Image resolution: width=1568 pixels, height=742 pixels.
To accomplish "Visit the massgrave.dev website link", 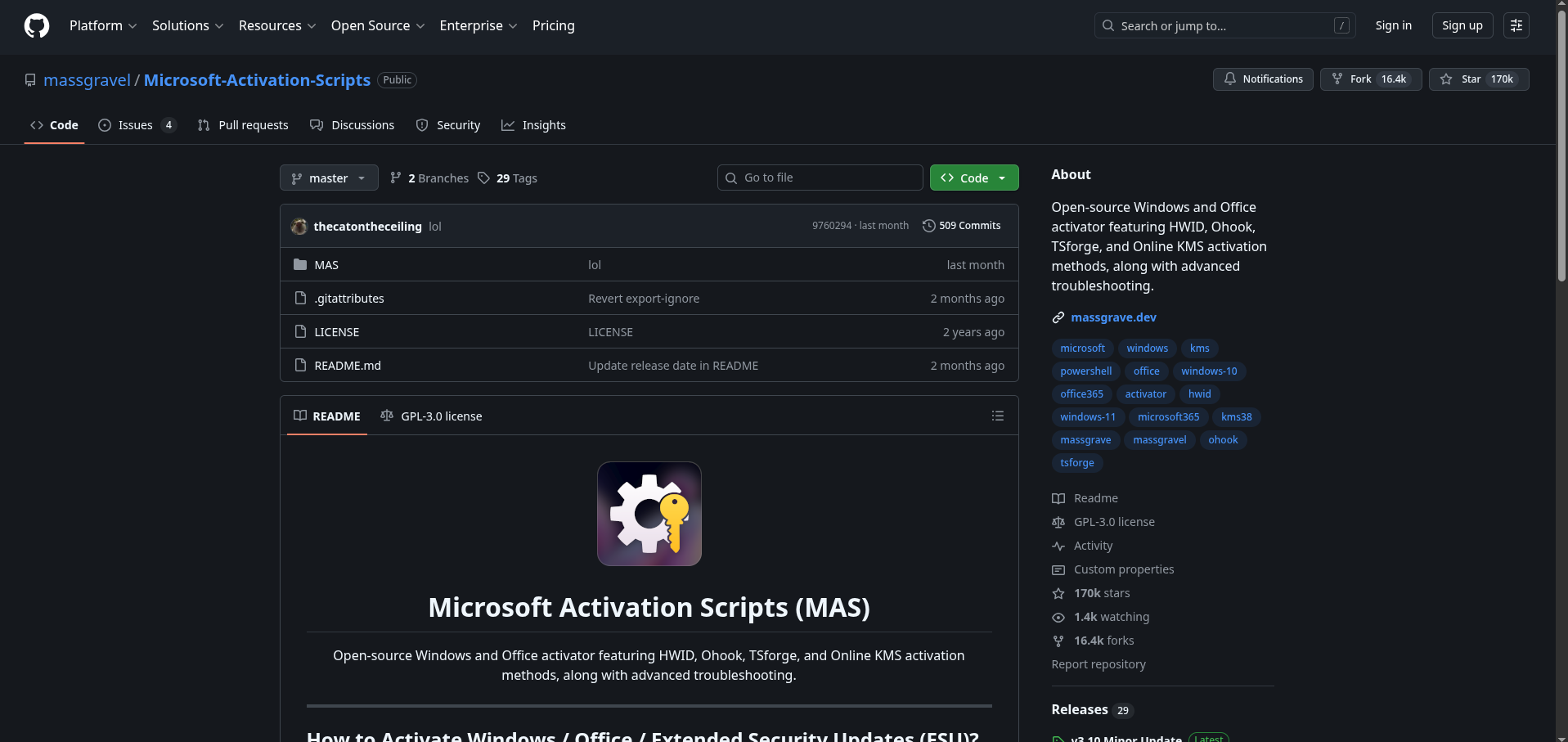I will click(1112, 317).
